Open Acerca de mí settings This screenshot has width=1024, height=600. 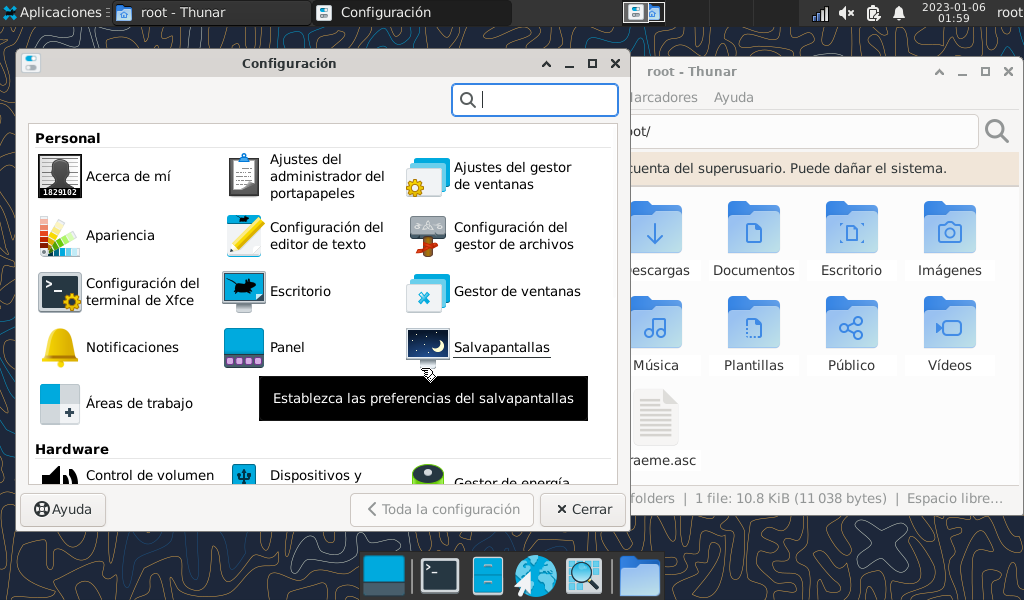[60, 177]
